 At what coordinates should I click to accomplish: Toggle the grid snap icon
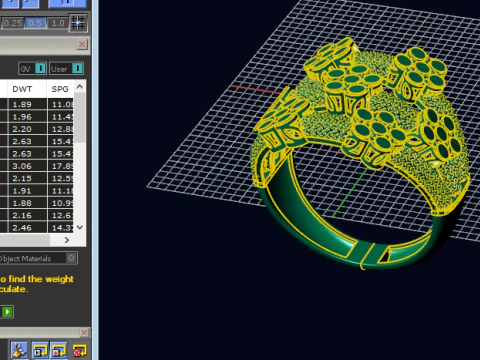[x=78, y=23]
